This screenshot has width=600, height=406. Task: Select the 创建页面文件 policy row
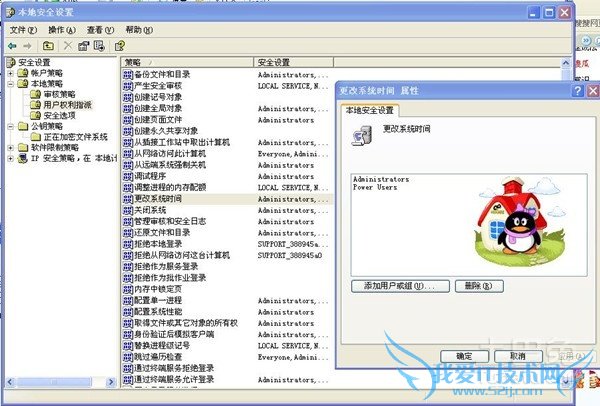click(227, 120)
